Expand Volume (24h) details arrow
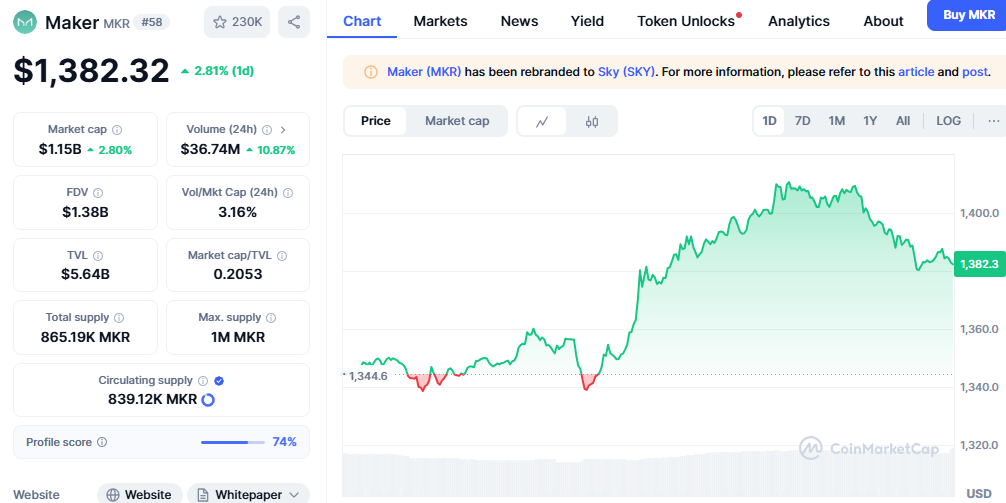 coord(283,130)
